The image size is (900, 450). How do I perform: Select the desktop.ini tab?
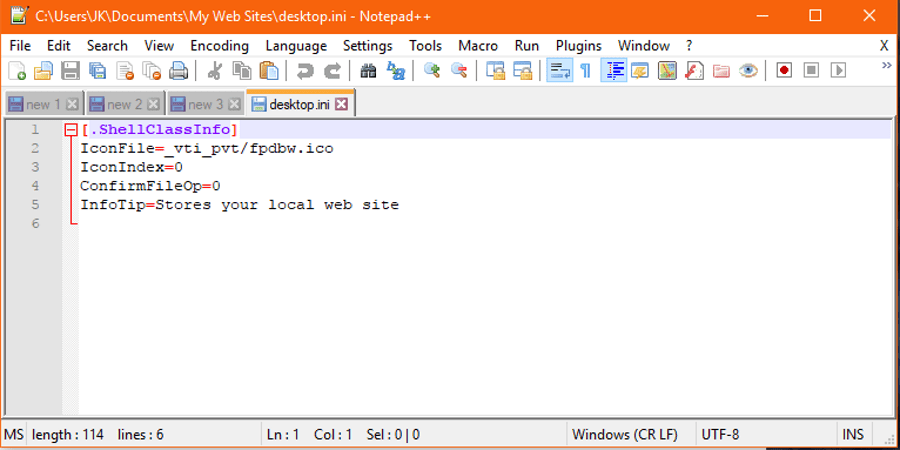click(298, 104)
